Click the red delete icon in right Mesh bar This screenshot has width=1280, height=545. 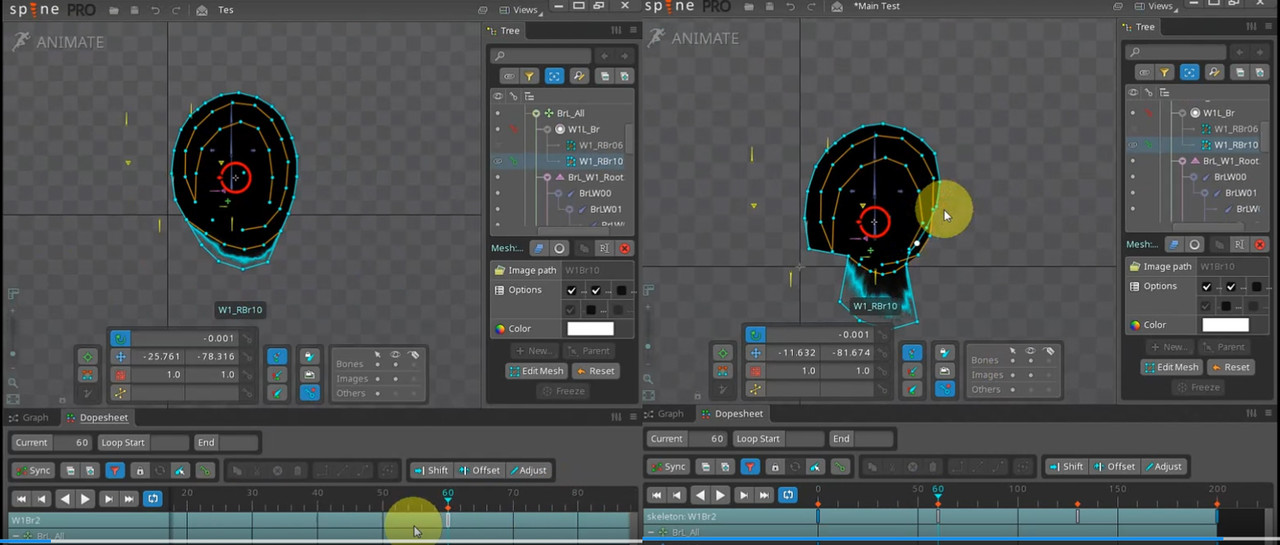click(1260, 244)
